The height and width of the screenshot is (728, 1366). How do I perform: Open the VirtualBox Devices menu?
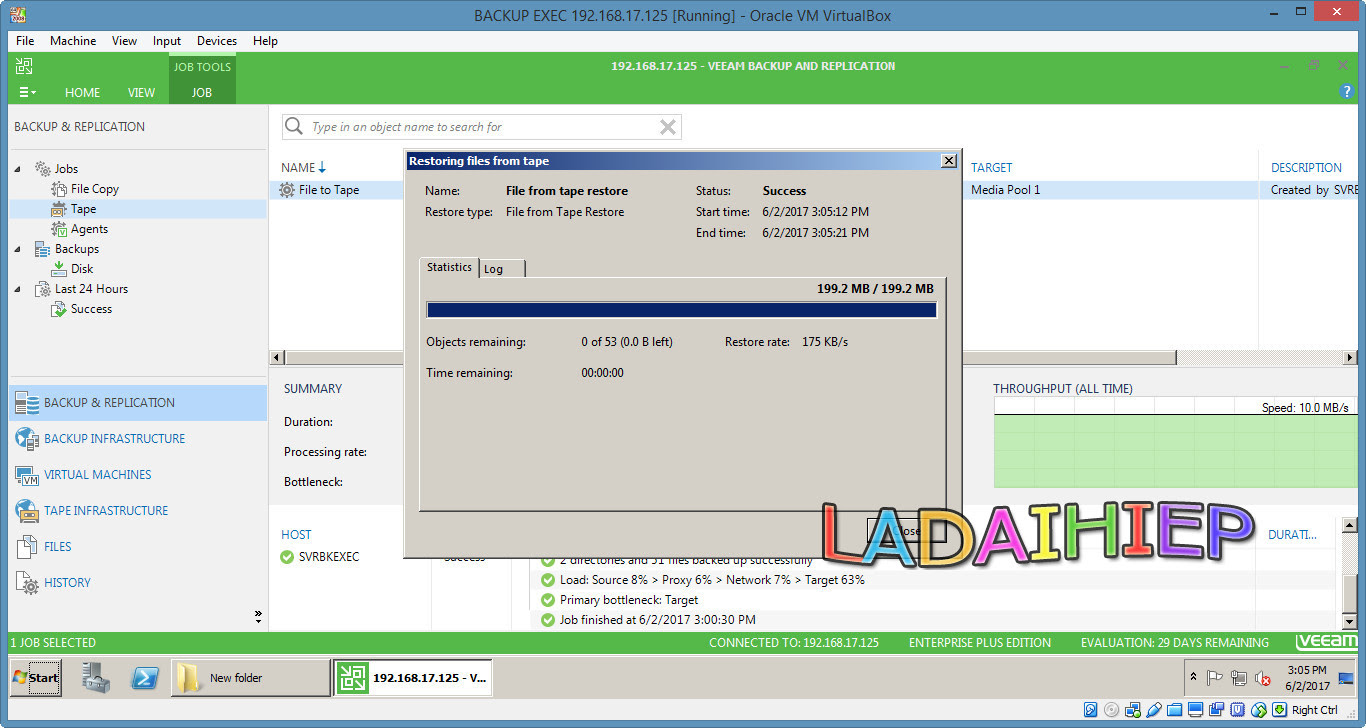click(x=217, y=41)
